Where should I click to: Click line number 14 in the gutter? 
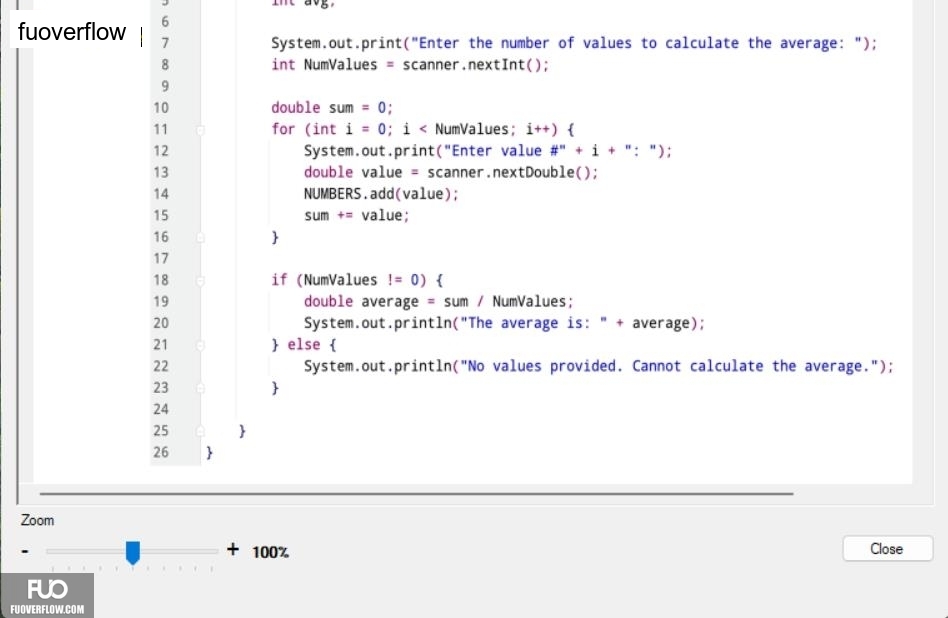[x=161, y=194]
